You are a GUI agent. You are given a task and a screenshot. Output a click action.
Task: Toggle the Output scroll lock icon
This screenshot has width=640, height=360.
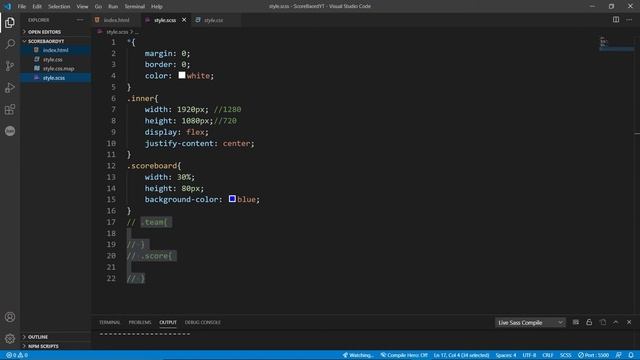pyautogui.click(x=589, y=322)
